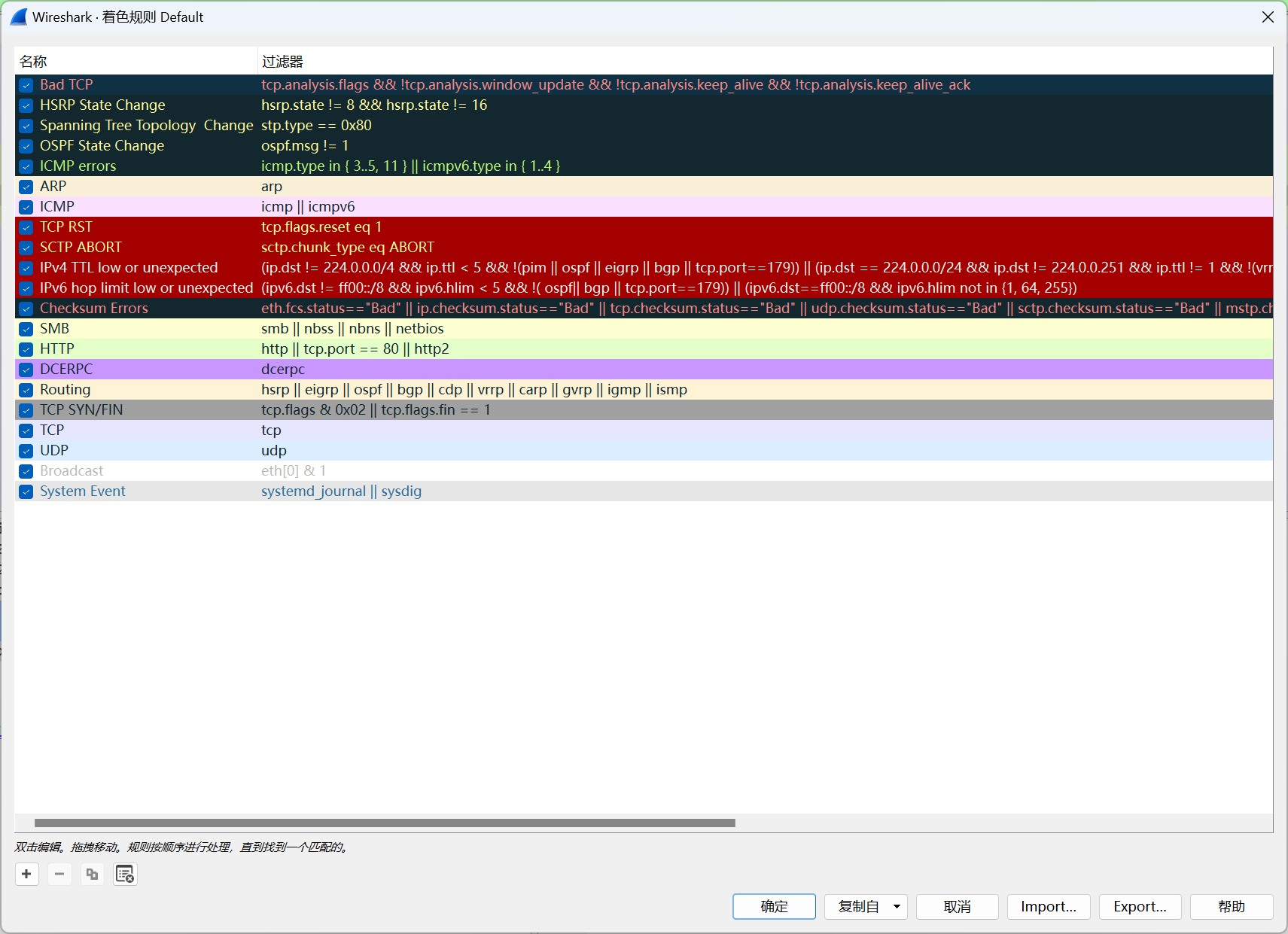Click the routing protocols hsrp || eigrp filter

pyautogui.click(x=474, y=389)
